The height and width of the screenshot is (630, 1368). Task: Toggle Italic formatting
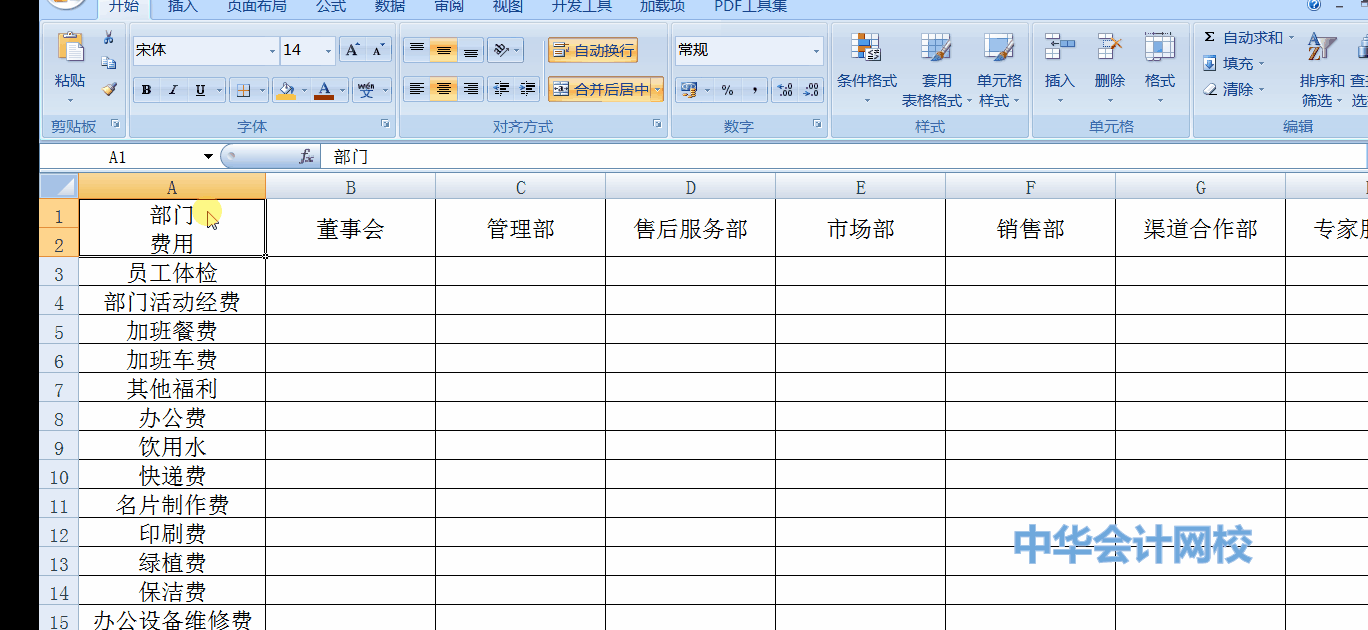pos(173,90)
